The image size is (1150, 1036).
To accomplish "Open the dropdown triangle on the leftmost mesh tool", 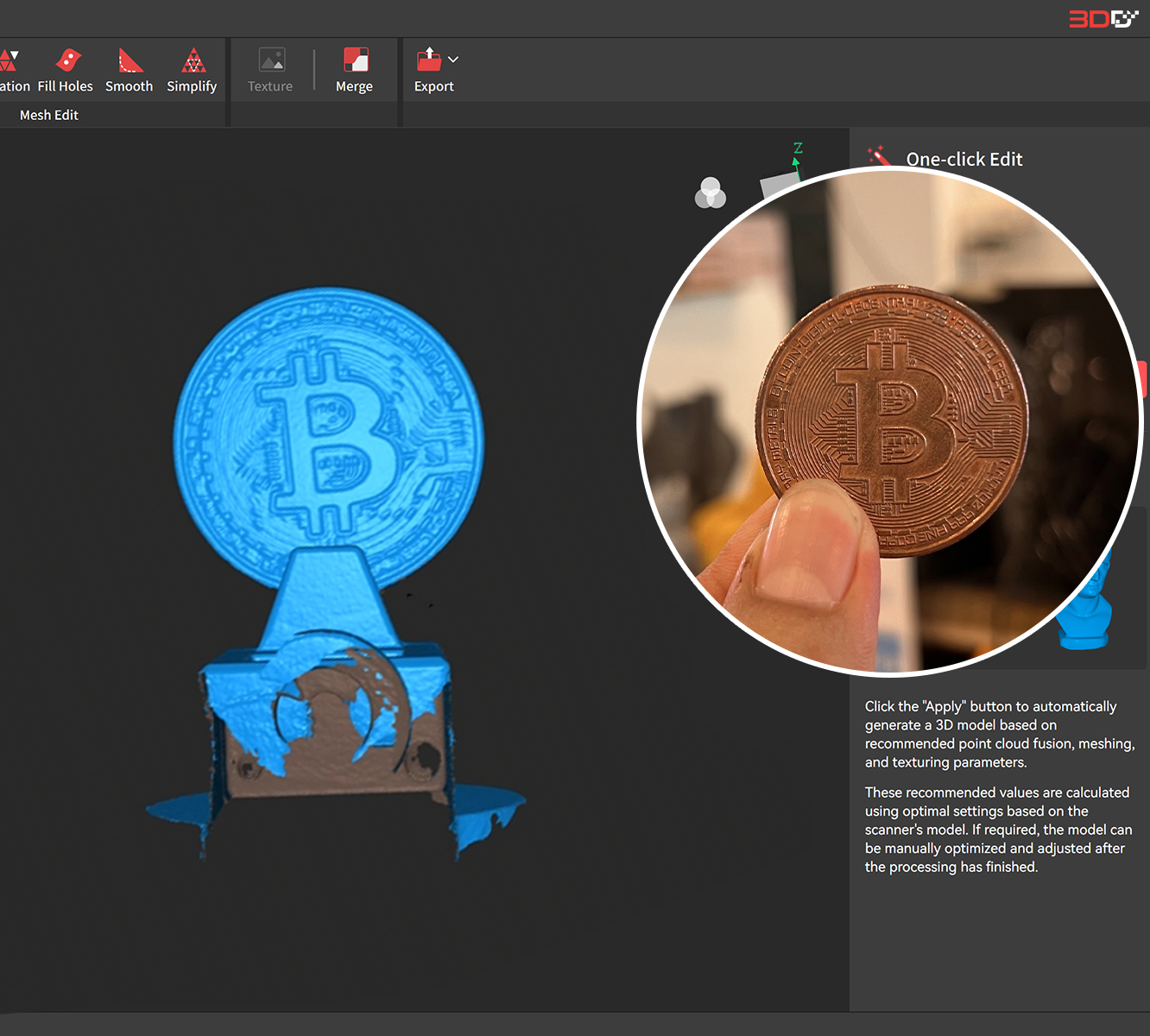I will click(x=15, y=55).
